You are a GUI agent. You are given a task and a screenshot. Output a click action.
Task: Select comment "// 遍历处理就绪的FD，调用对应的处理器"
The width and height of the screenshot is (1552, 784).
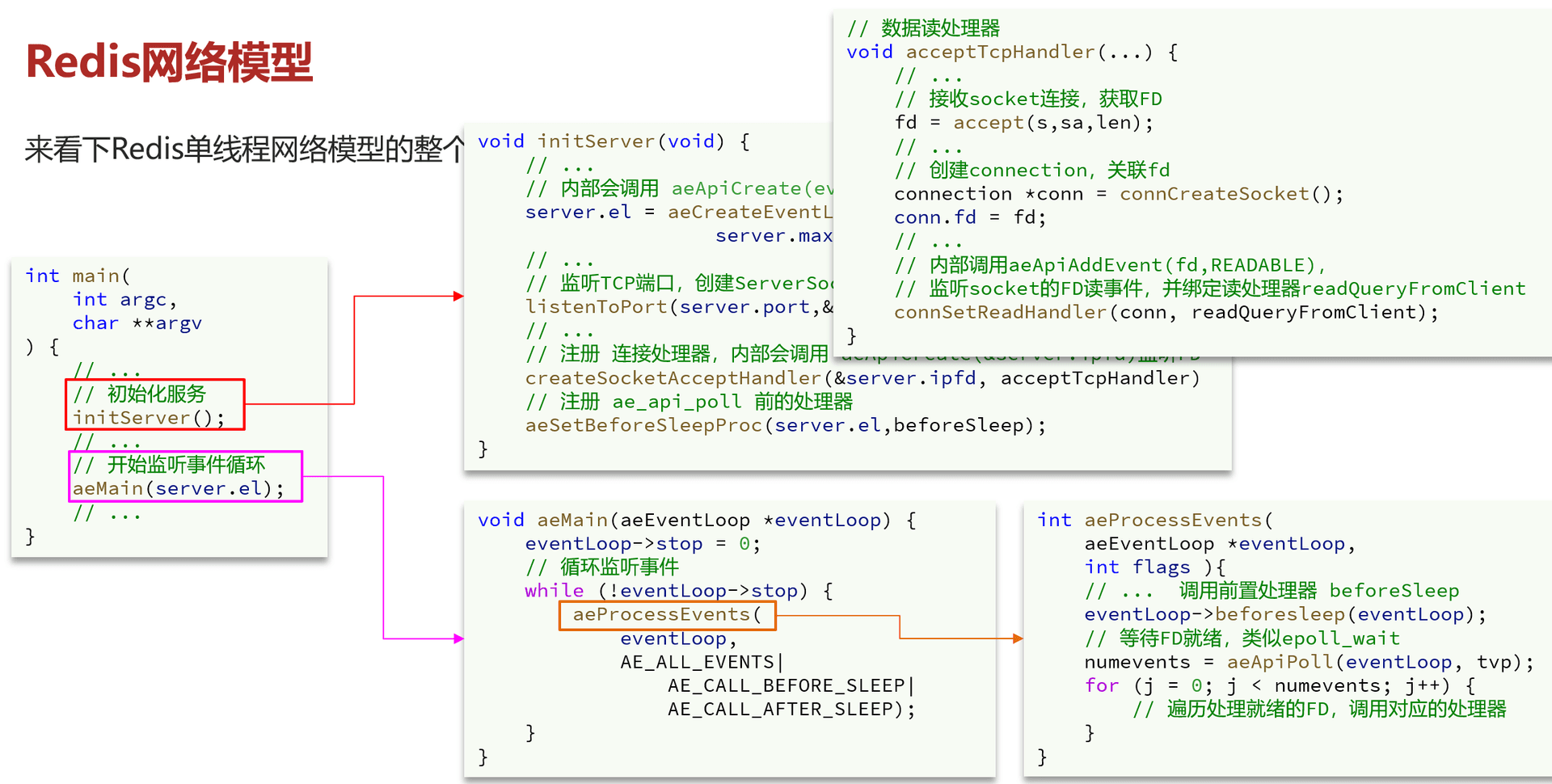coord(1319,709)
